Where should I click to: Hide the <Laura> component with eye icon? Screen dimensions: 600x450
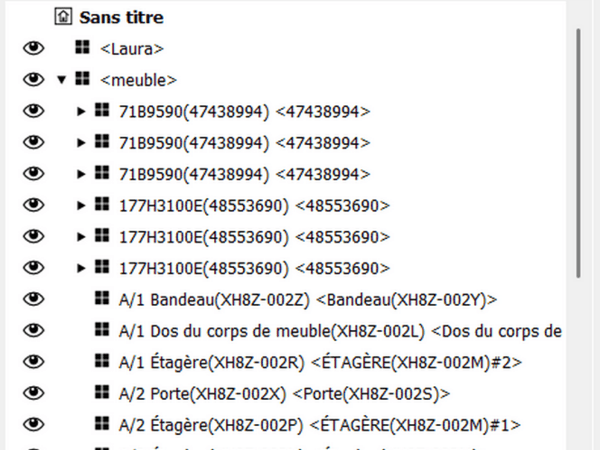tap(34, 48)
